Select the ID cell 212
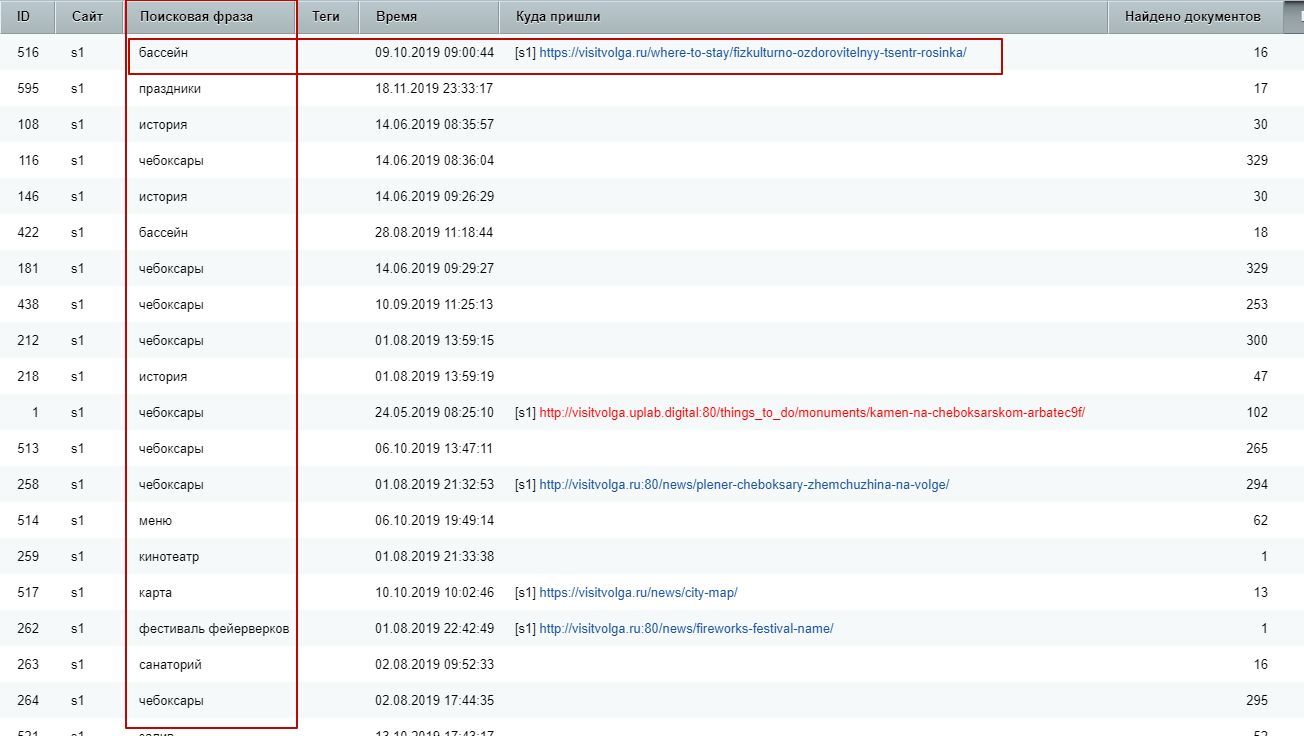Screen dimensions: 1304x736 pos(28,341)
